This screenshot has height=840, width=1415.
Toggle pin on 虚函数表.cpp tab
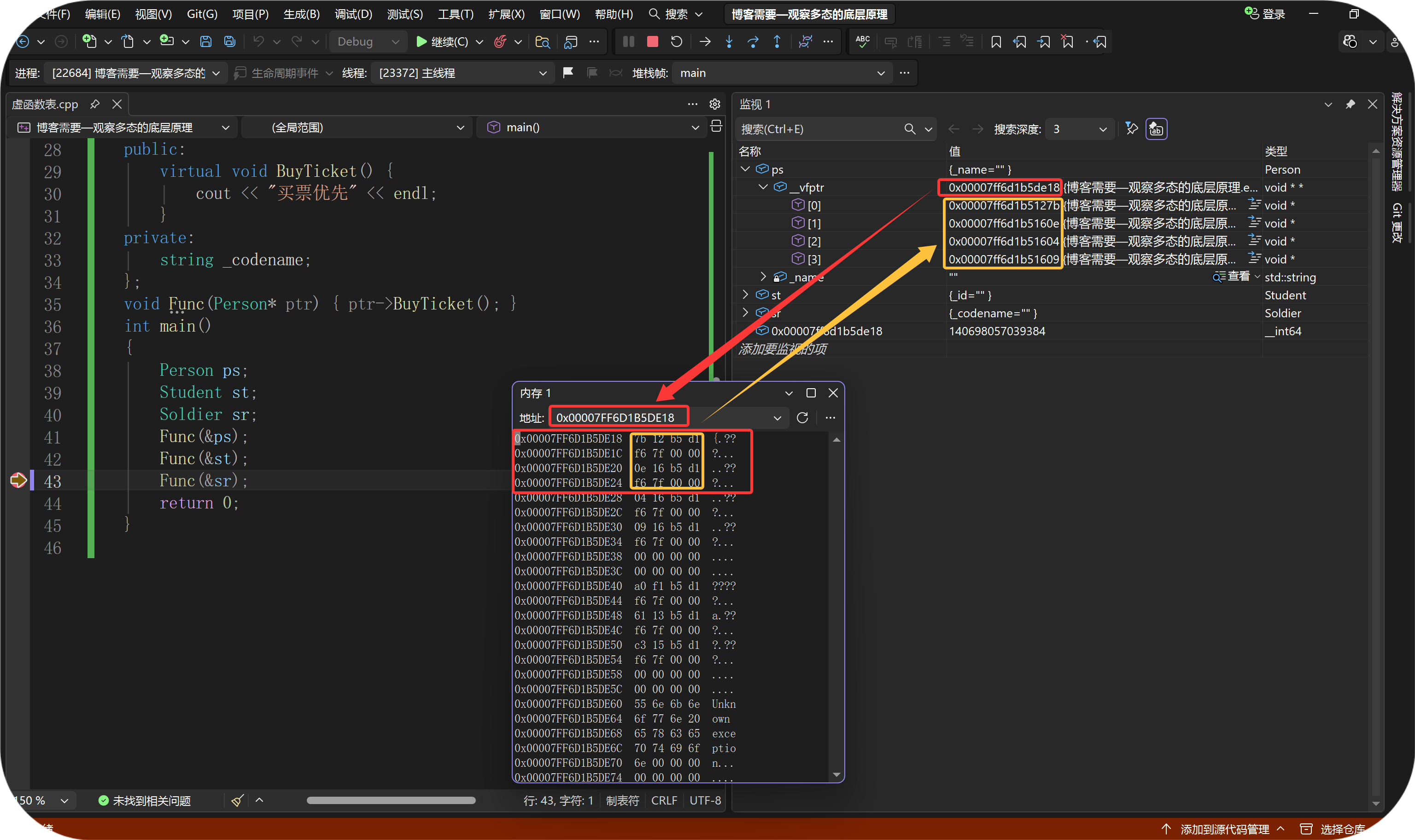[95, 104]
